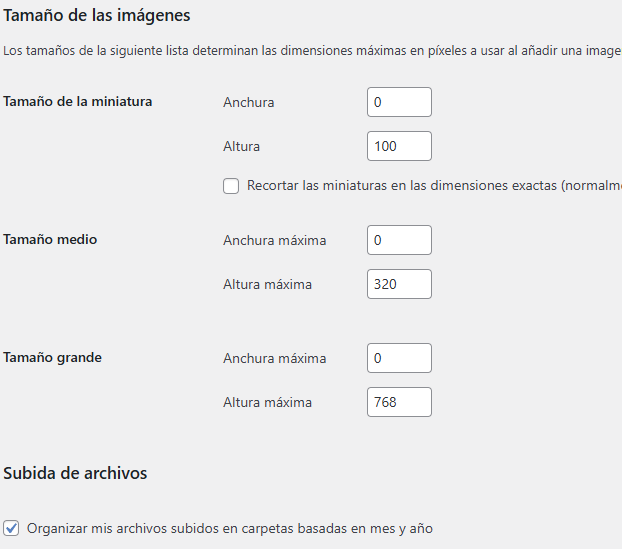The height and width of the screenshot is (549, 622).
Task: Click the thumbnail Altura field showing 100
Action: [399, 146]
